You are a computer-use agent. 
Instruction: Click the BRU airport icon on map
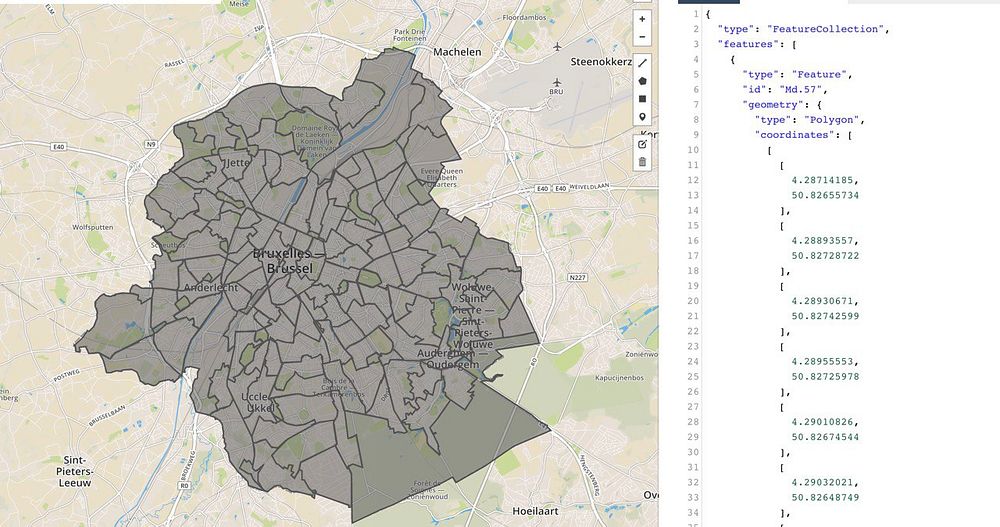(557, 82)
